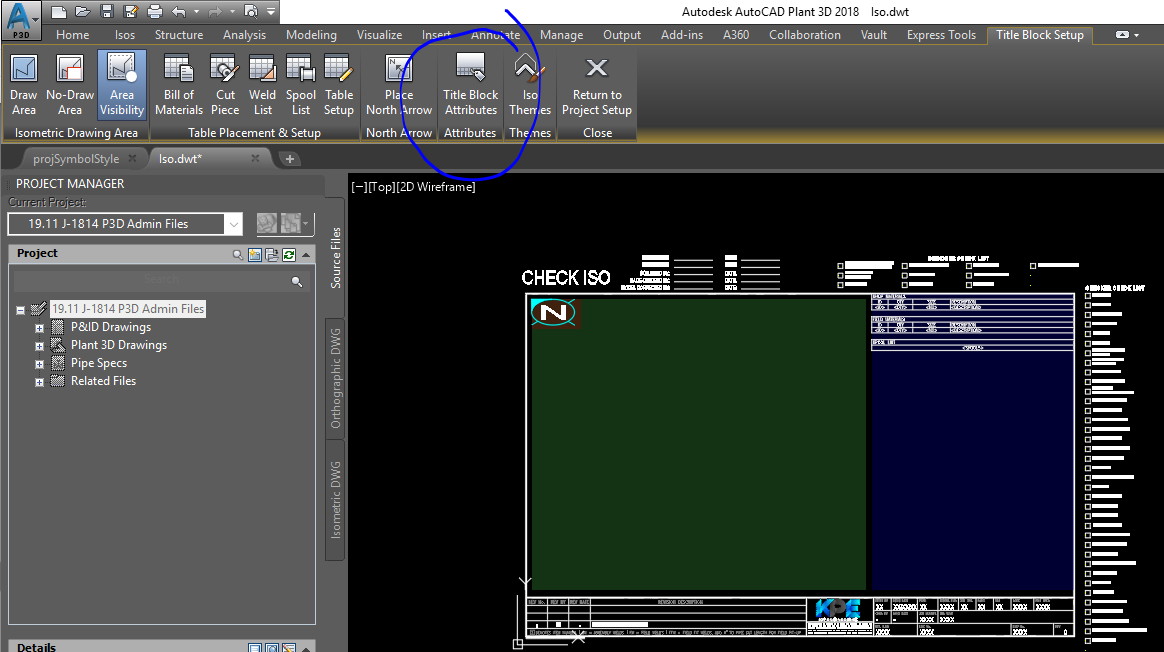This screenshot has height=652, width=1164.
Task: Click the Place North Arrow tool
Action: pos(399,85)
